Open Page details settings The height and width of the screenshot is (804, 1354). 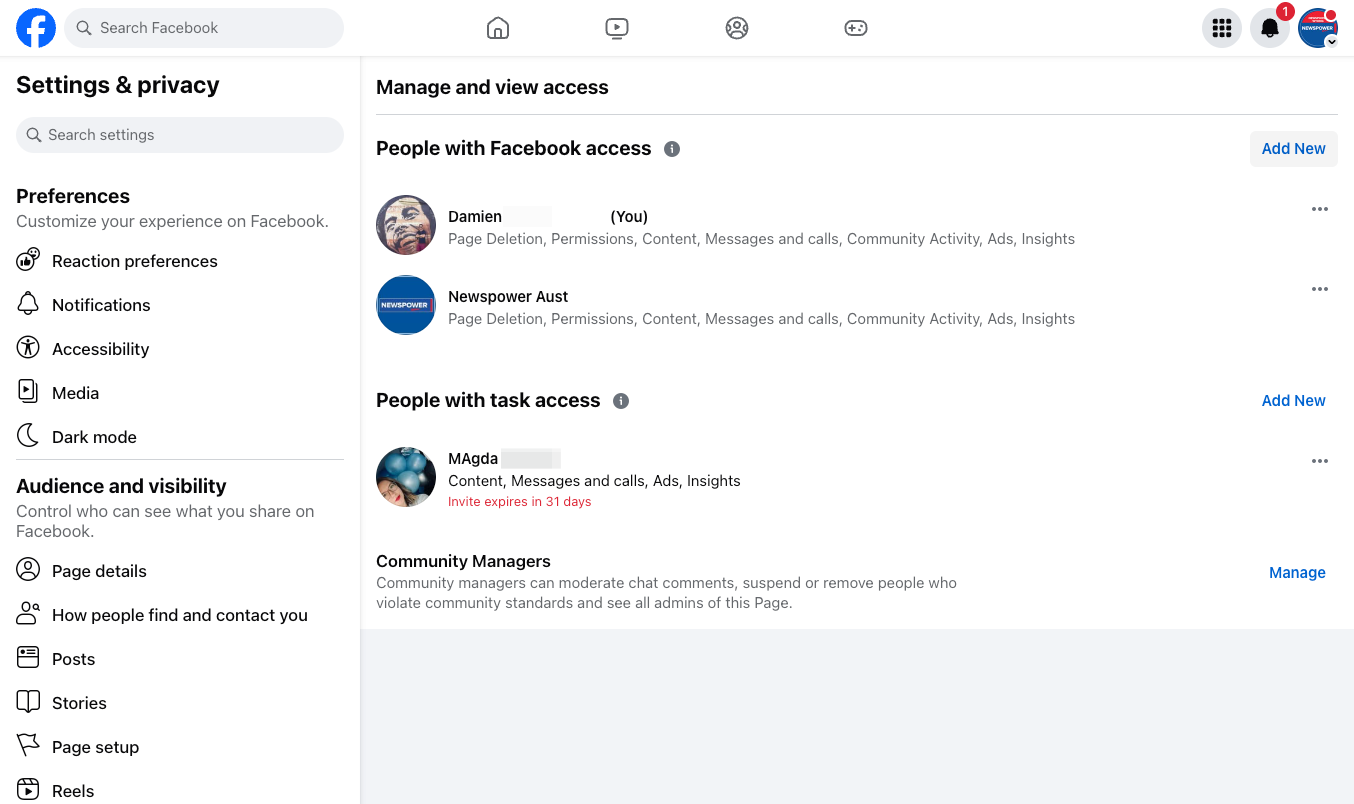point(180,571)
